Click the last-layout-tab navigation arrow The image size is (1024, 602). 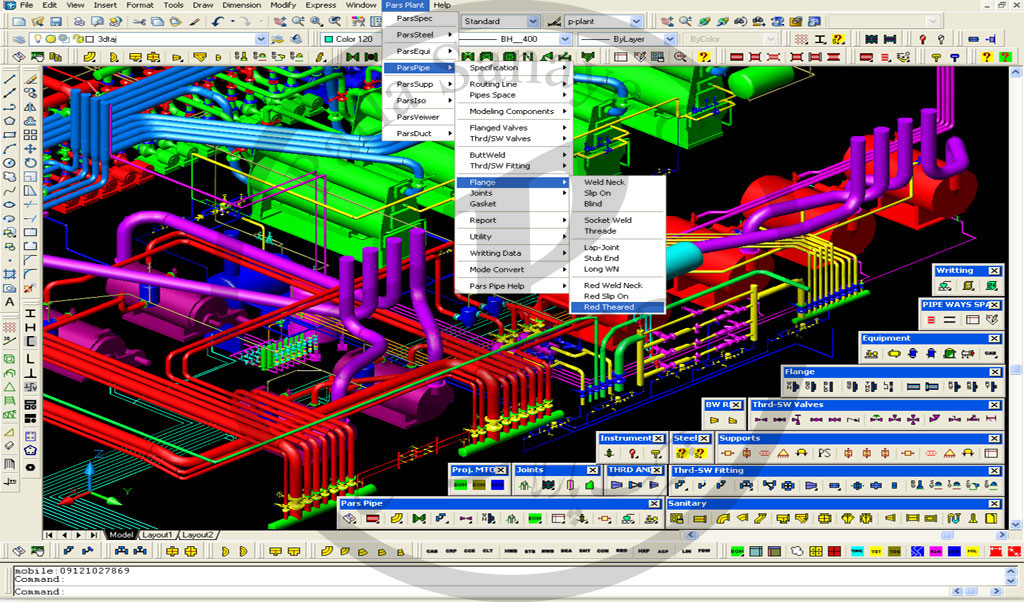pos(93,535)
